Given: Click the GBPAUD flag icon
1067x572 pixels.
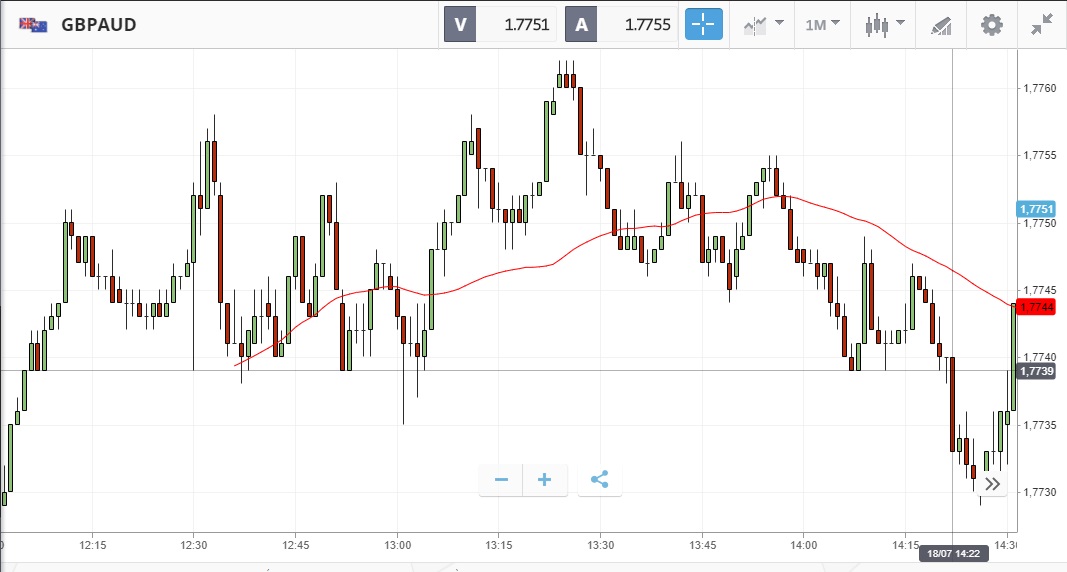Looking at the screenshot, I should (x=33, y=25).
